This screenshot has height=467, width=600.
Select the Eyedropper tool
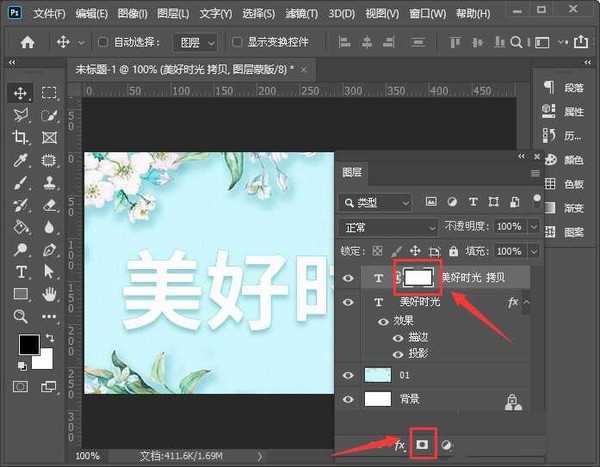point(20,160)
